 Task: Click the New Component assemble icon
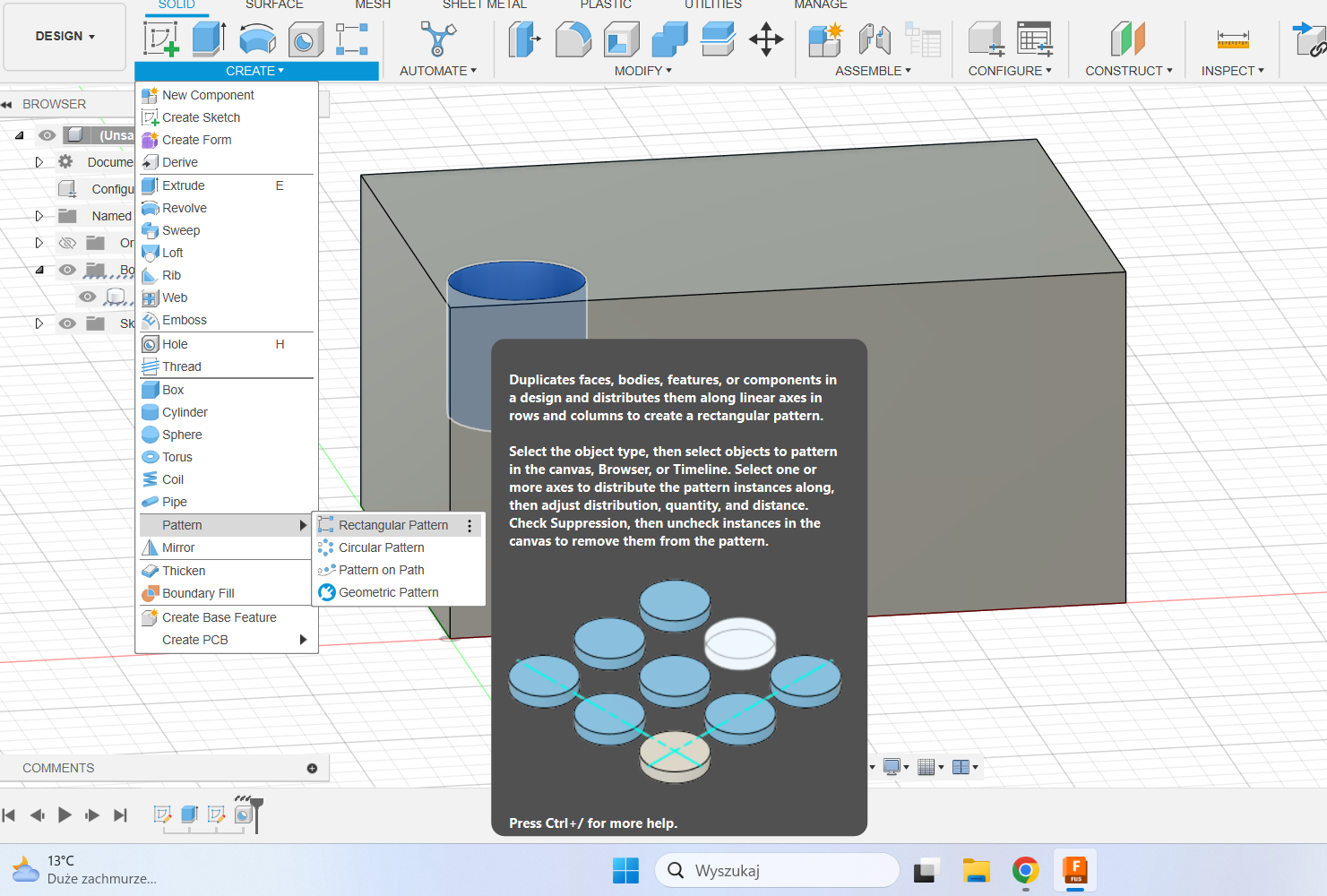point(825,39)
